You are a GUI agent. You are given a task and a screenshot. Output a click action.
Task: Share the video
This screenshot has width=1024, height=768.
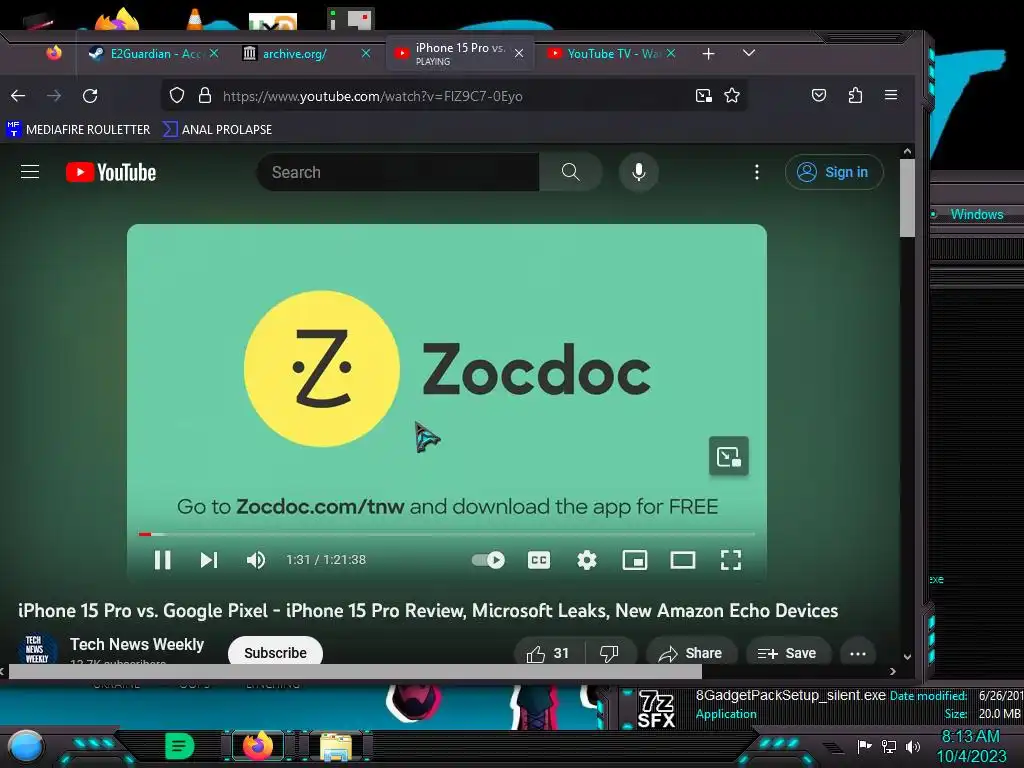[692, 653]
